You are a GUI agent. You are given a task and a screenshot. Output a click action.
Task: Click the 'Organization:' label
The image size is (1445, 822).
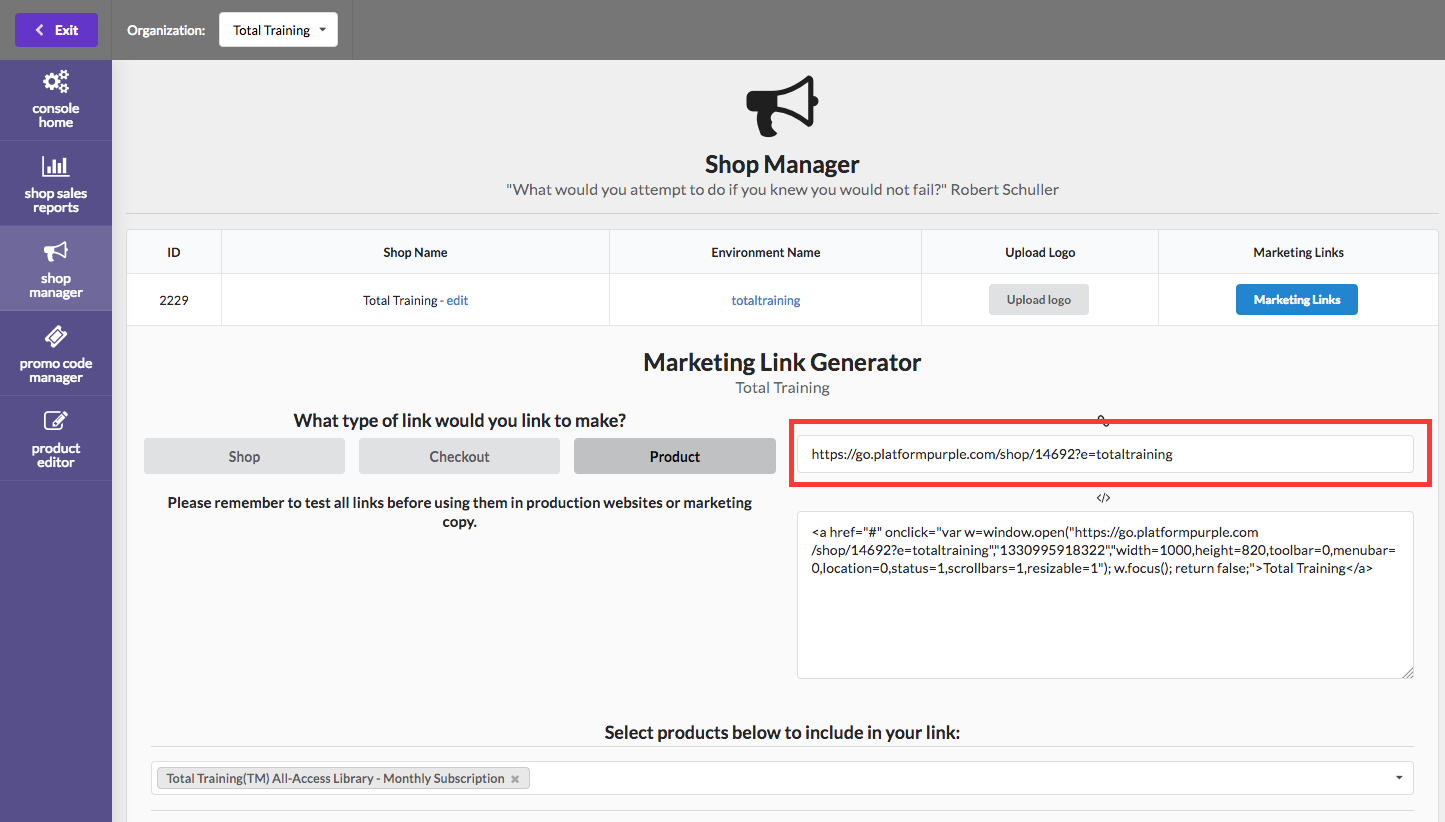[x=166, y=30]
